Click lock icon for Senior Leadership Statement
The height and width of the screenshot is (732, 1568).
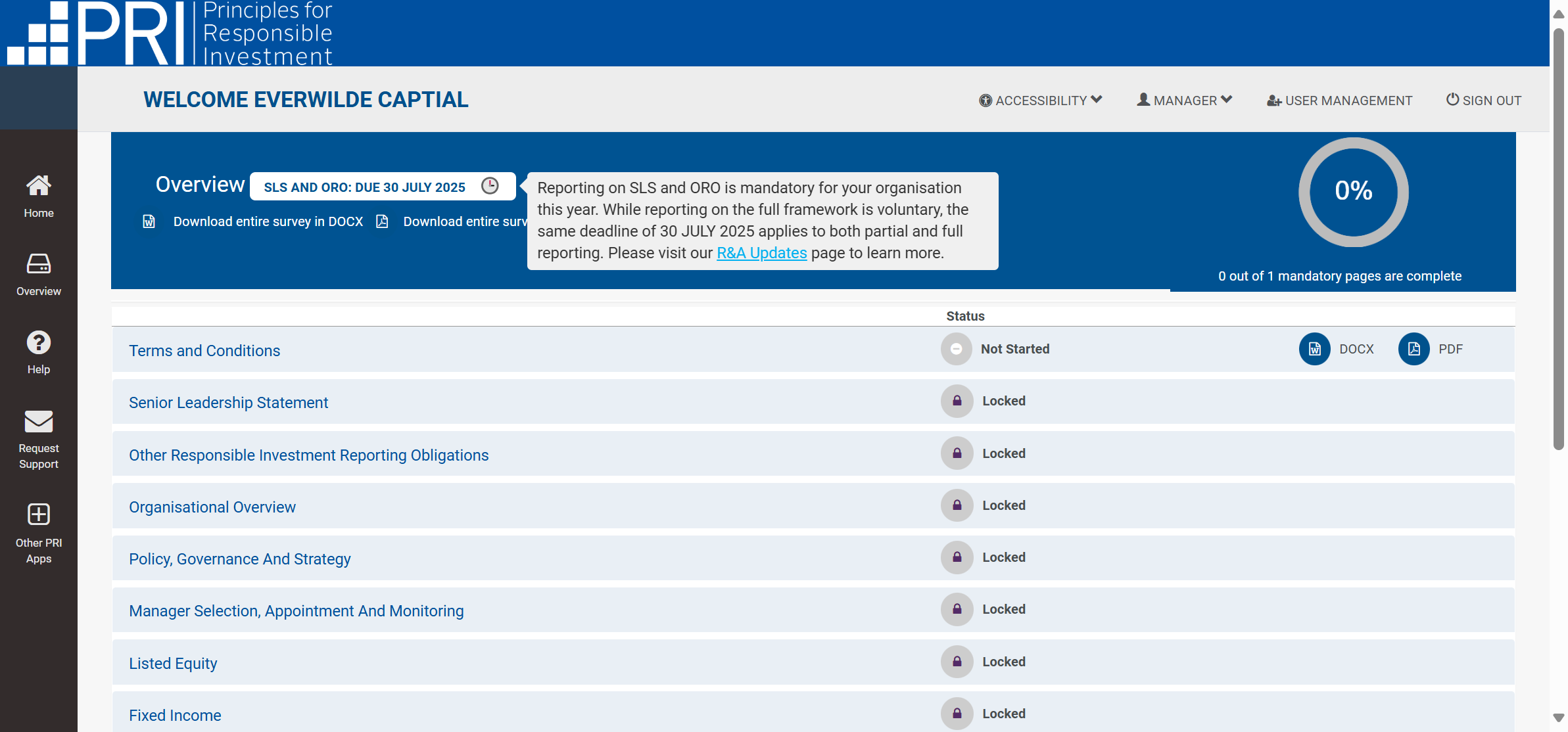click(957, 401)
